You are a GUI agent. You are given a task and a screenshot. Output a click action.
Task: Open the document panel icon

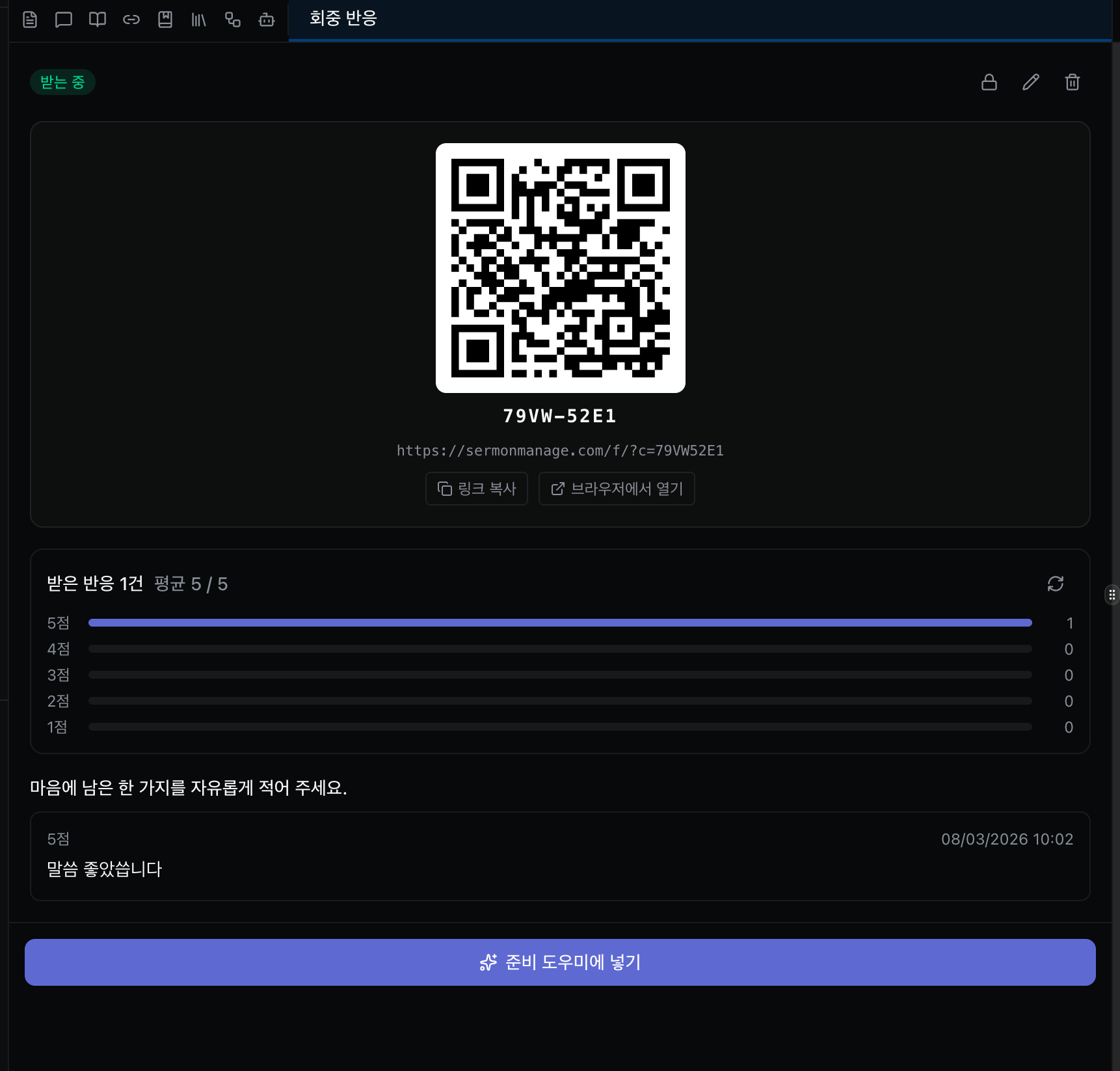(30, 20)
